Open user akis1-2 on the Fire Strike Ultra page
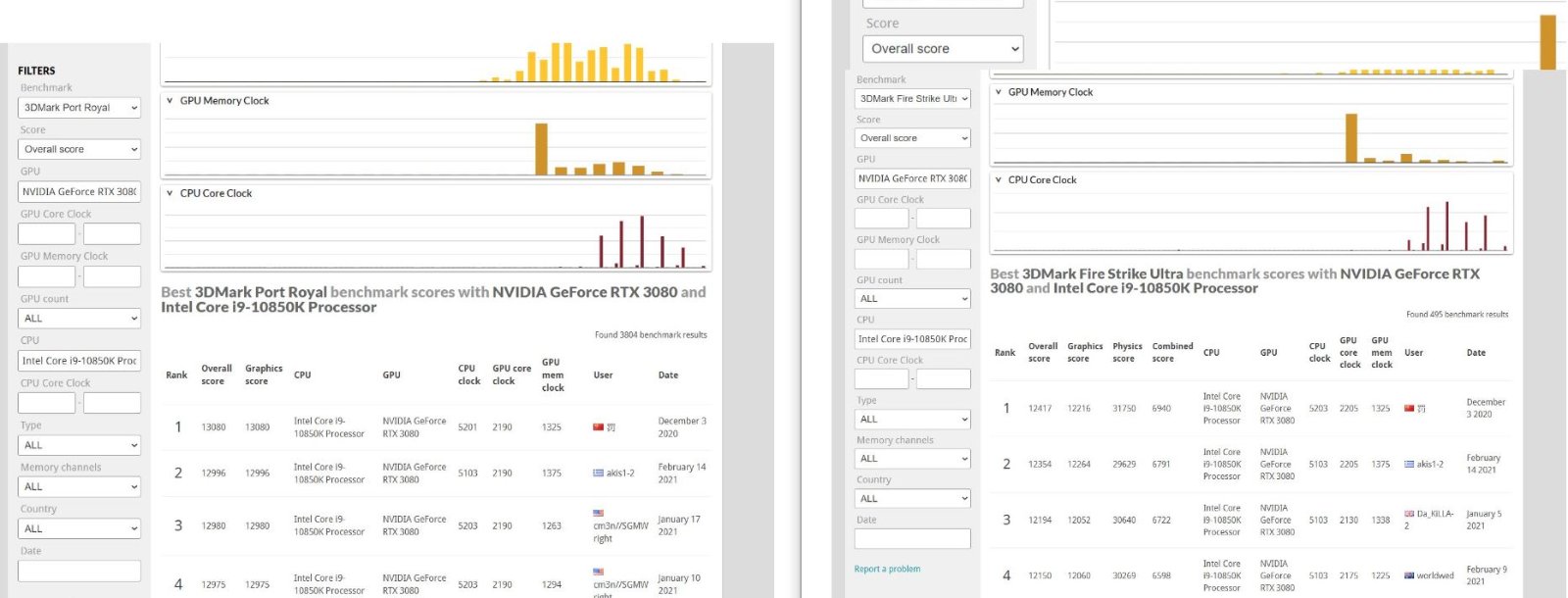This screenshot has height=598, width=1568. click(x=1430, y=464)
